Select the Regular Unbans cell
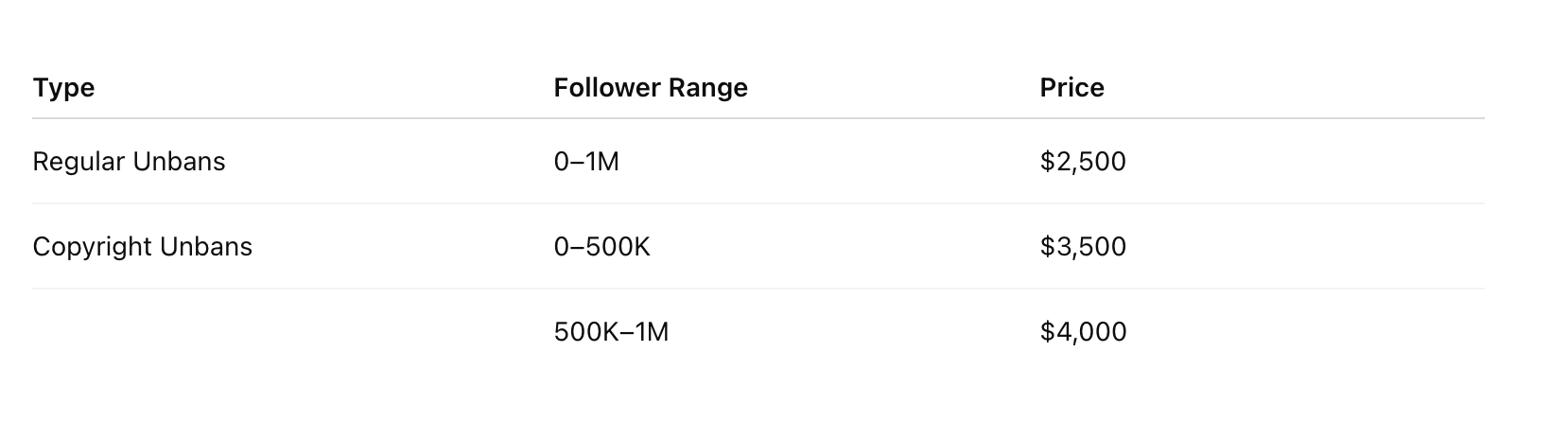This screenshot has width=1568, height=422. pyautogui.click(x=129, y=162)
